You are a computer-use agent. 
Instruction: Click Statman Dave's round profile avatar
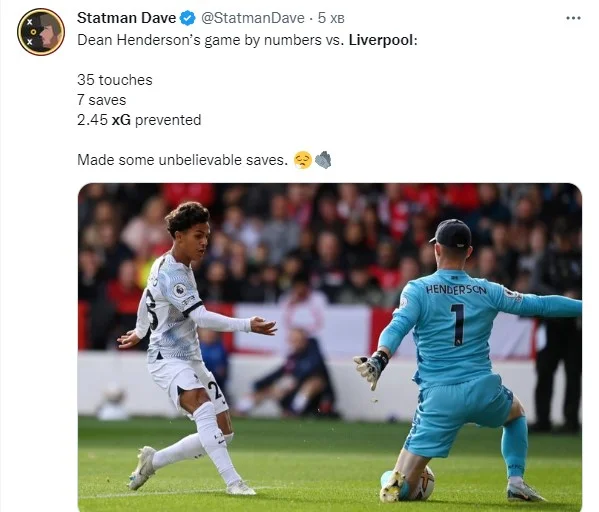[41, 32]
